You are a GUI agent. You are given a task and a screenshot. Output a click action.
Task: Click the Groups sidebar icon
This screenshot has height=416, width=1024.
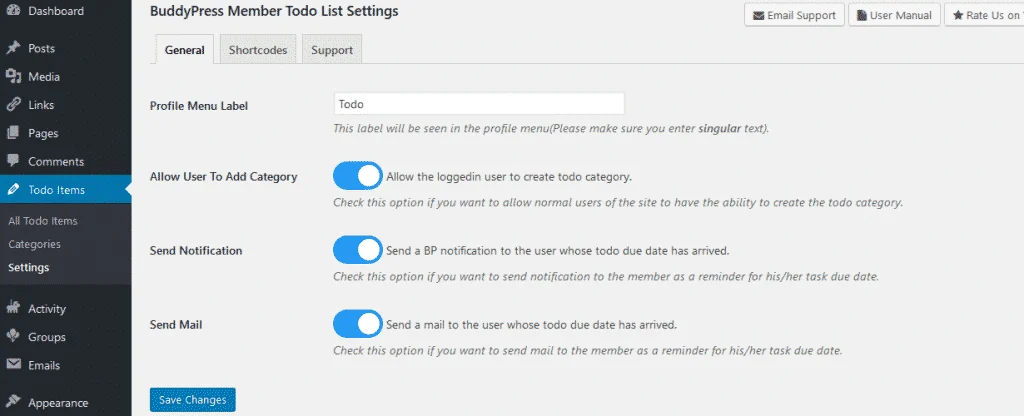[13, 337]
